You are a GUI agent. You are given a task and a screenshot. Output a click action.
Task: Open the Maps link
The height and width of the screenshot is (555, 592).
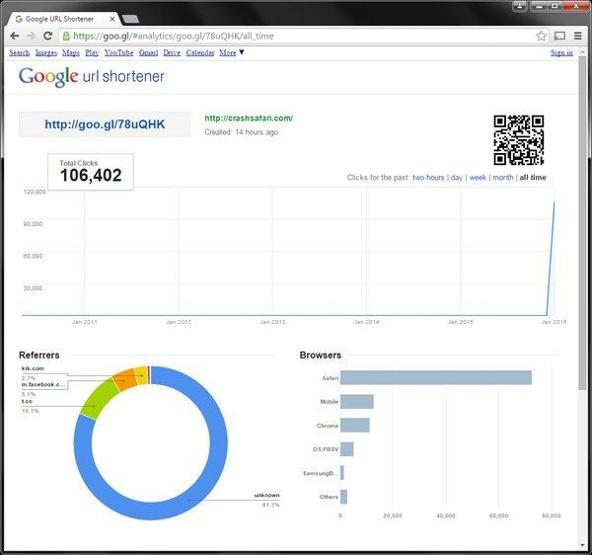[71, 52]
